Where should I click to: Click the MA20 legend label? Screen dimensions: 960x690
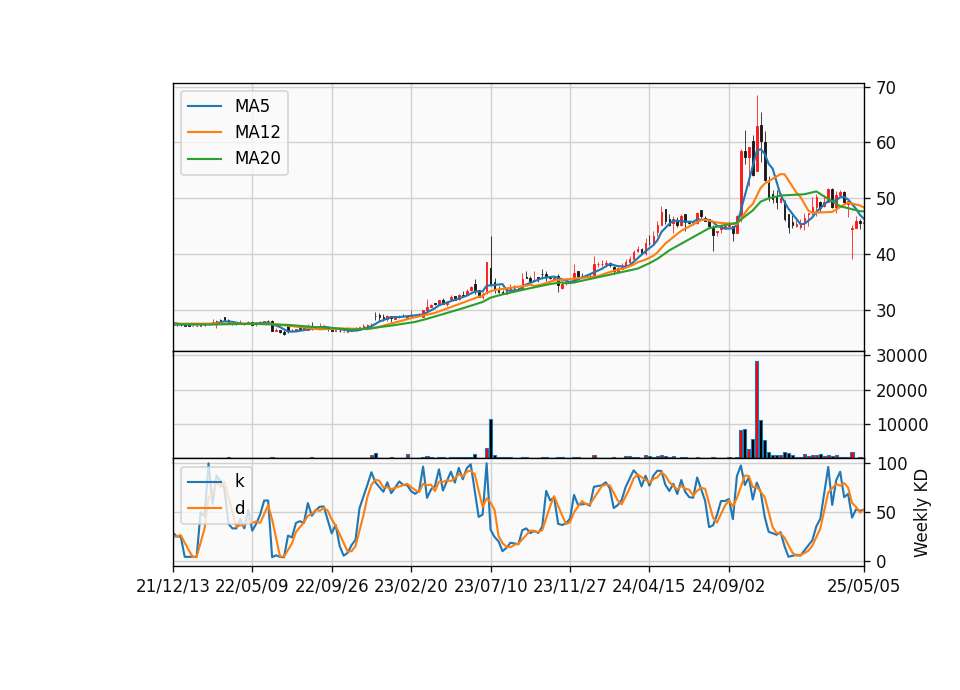[x=257, y=158]
